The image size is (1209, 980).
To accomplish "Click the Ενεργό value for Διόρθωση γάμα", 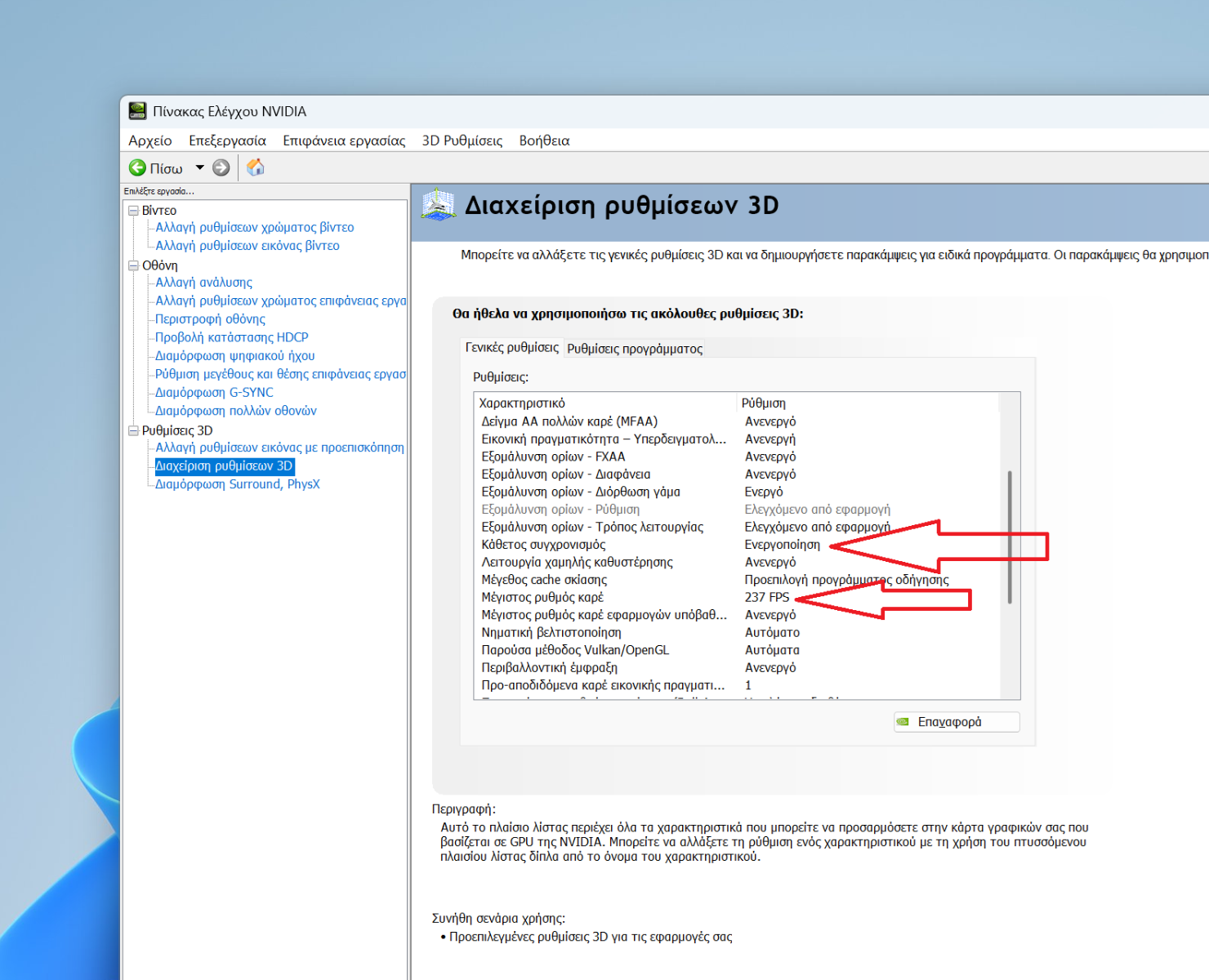I will (764, 492).
